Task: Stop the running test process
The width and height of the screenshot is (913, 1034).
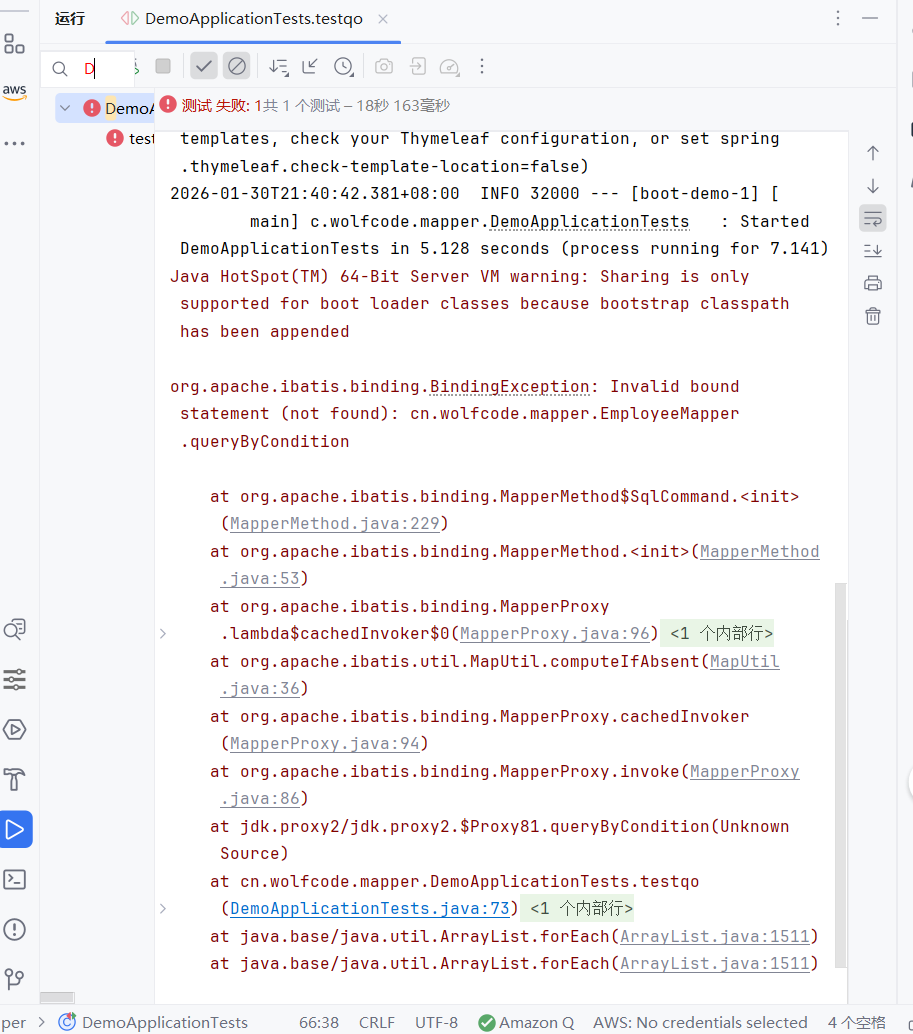Action: tap(163, 66)
